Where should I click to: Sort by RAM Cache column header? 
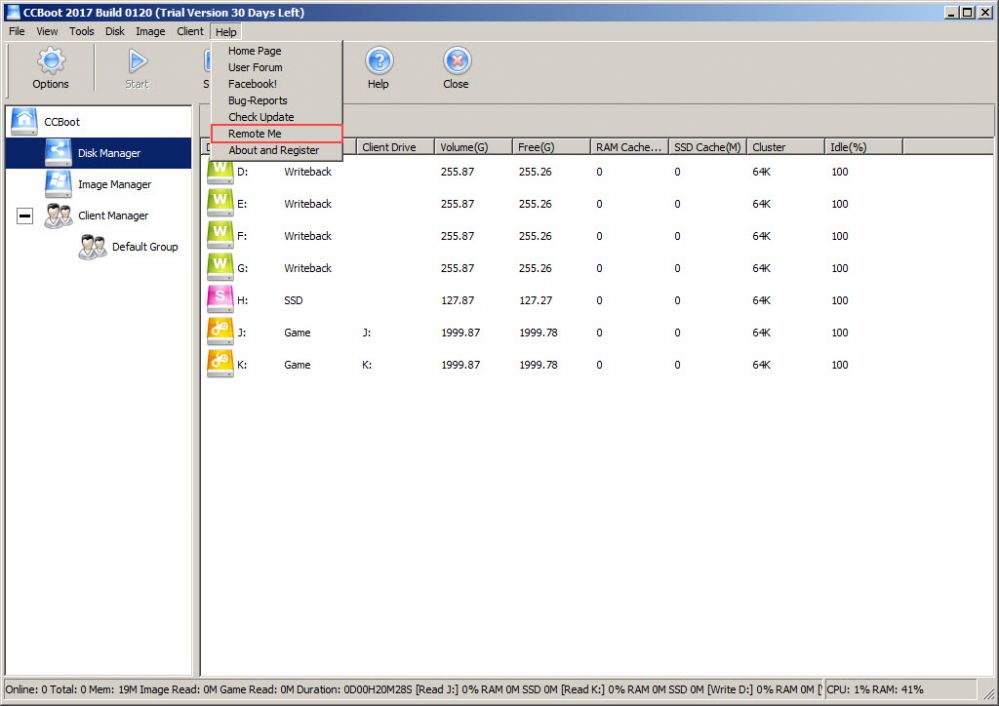[629, 147]
